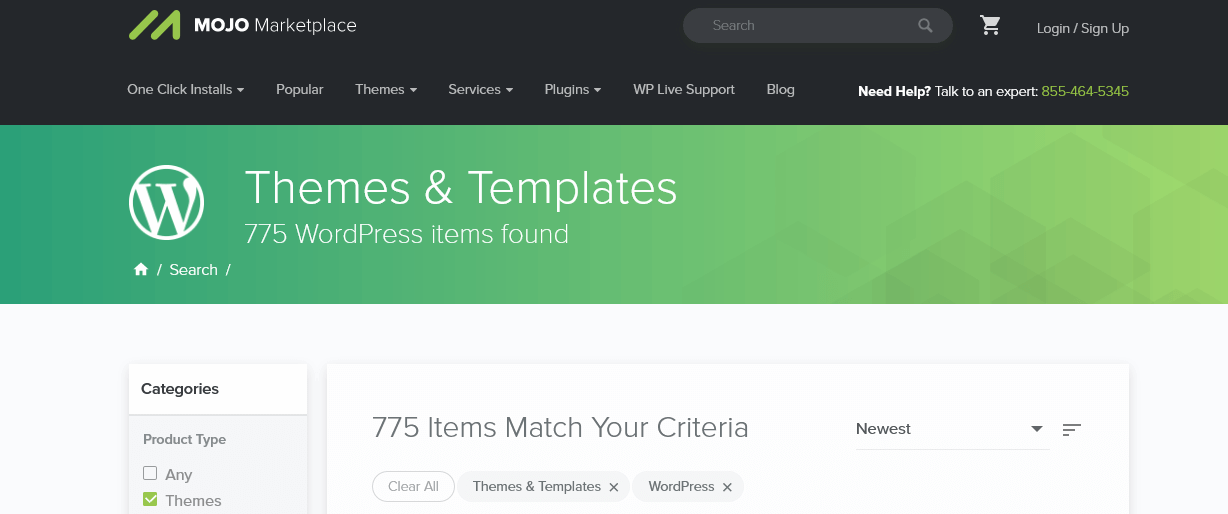
Task: Expand the One Click Installs menu
Action: [186, 89]
